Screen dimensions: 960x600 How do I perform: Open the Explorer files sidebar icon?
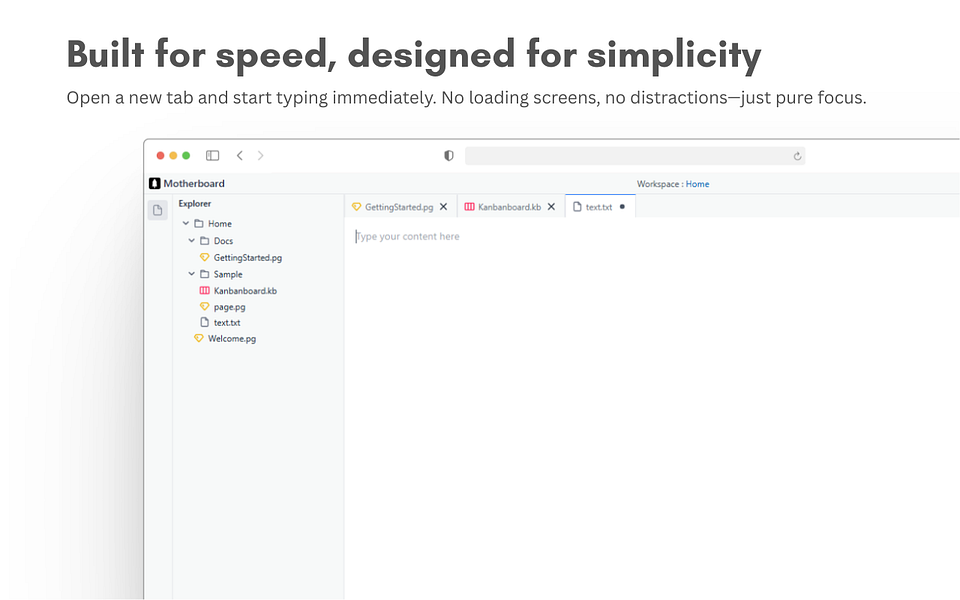(157, 210)
